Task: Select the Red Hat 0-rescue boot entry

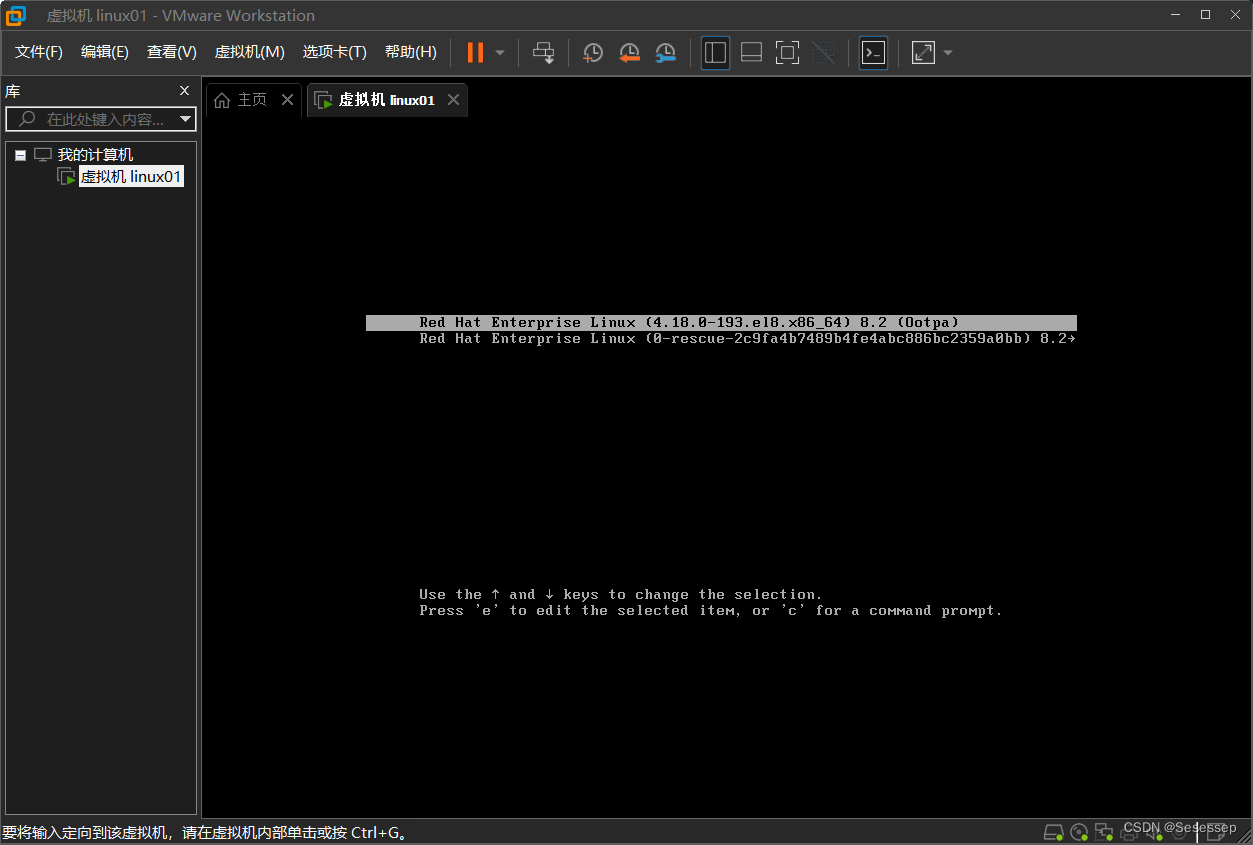Action: pos(721,338)
